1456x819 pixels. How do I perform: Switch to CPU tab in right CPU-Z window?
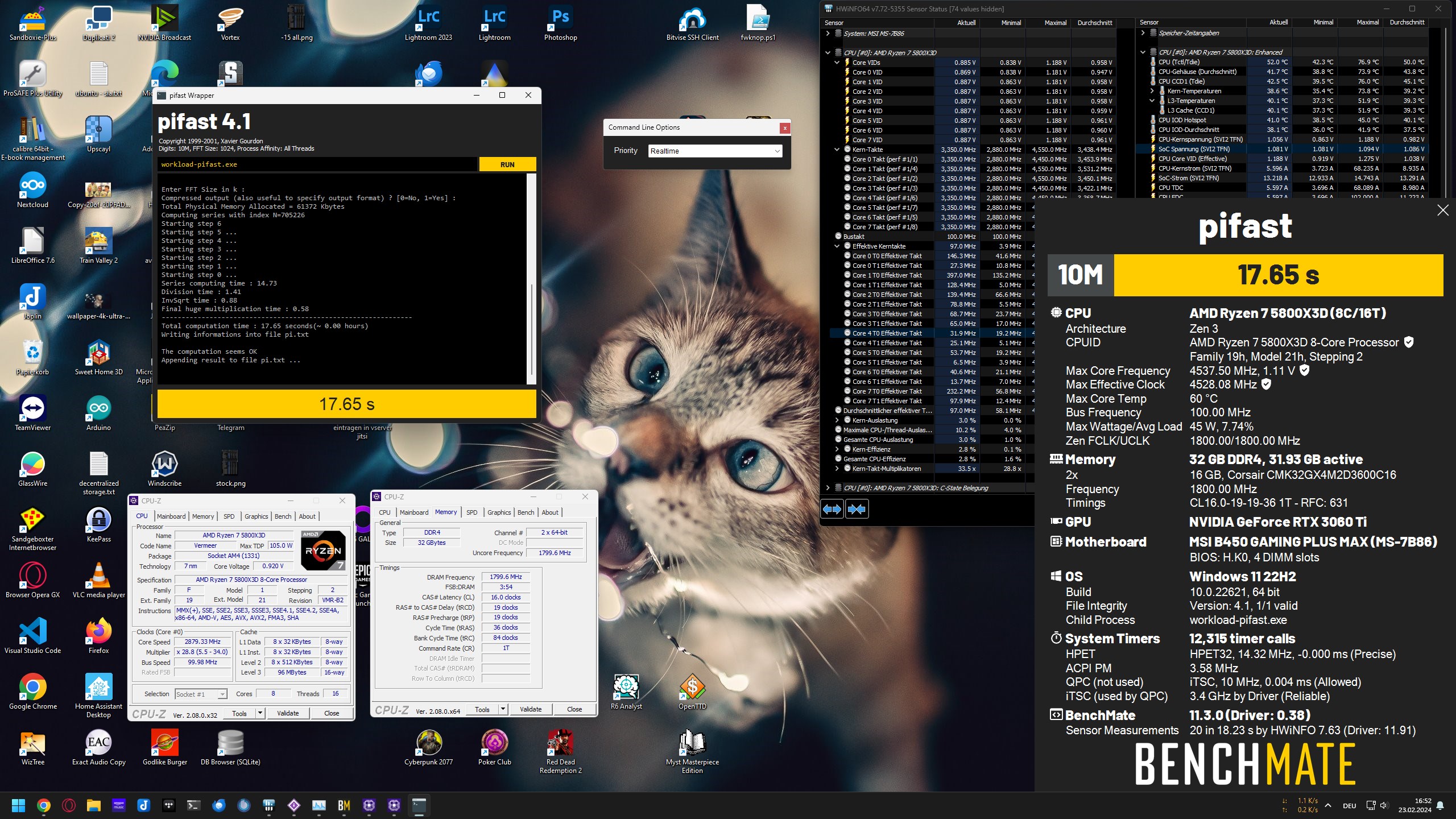384,512
